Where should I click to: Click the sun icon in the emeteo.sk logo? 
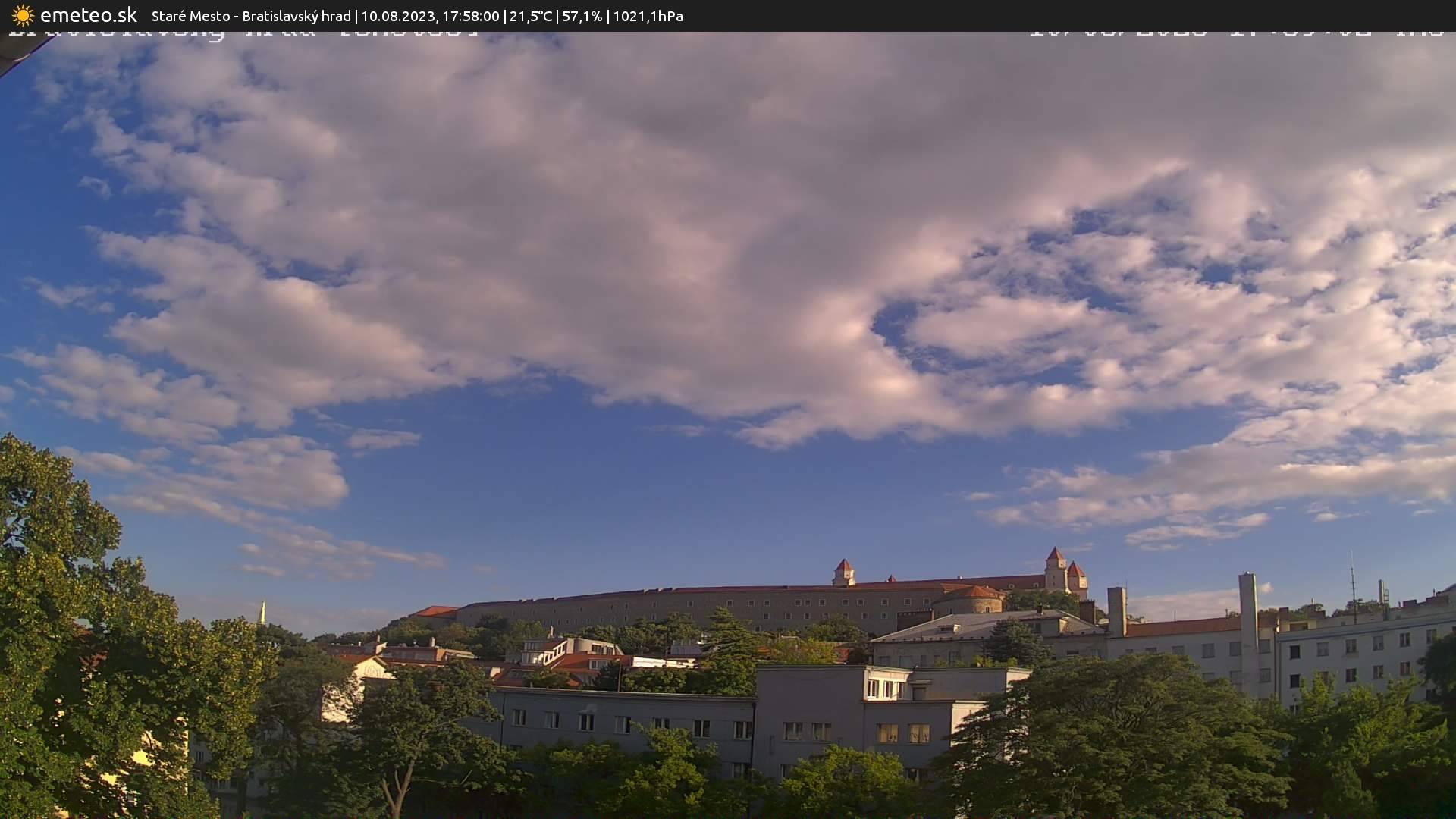coord(21,15)
